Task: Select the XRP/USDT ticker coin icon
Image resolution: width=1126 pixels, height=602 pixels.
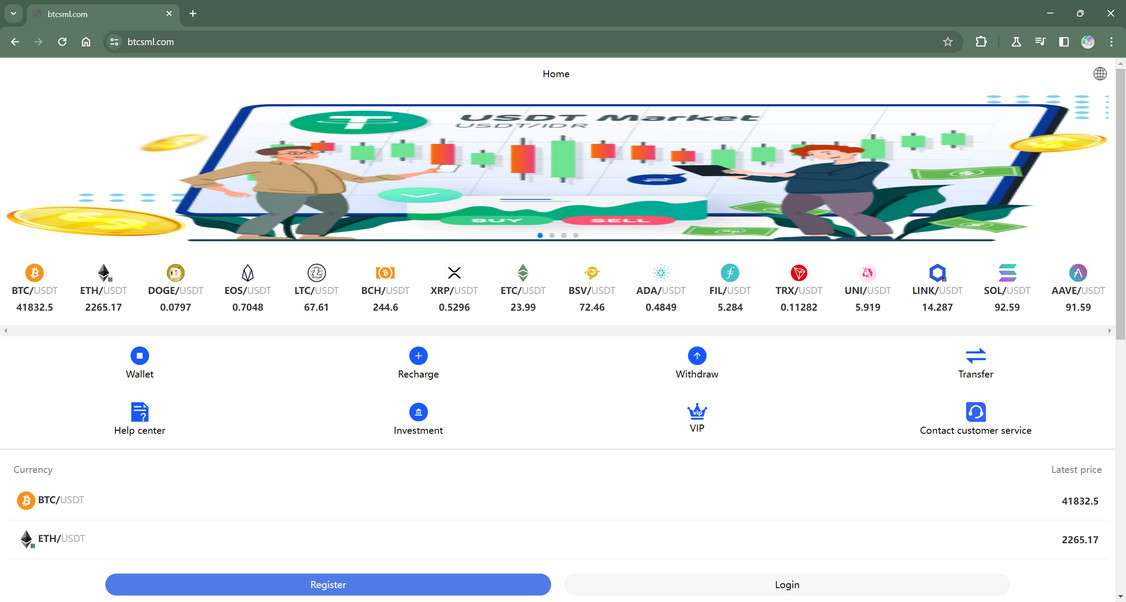Action: tap(454, 273)
